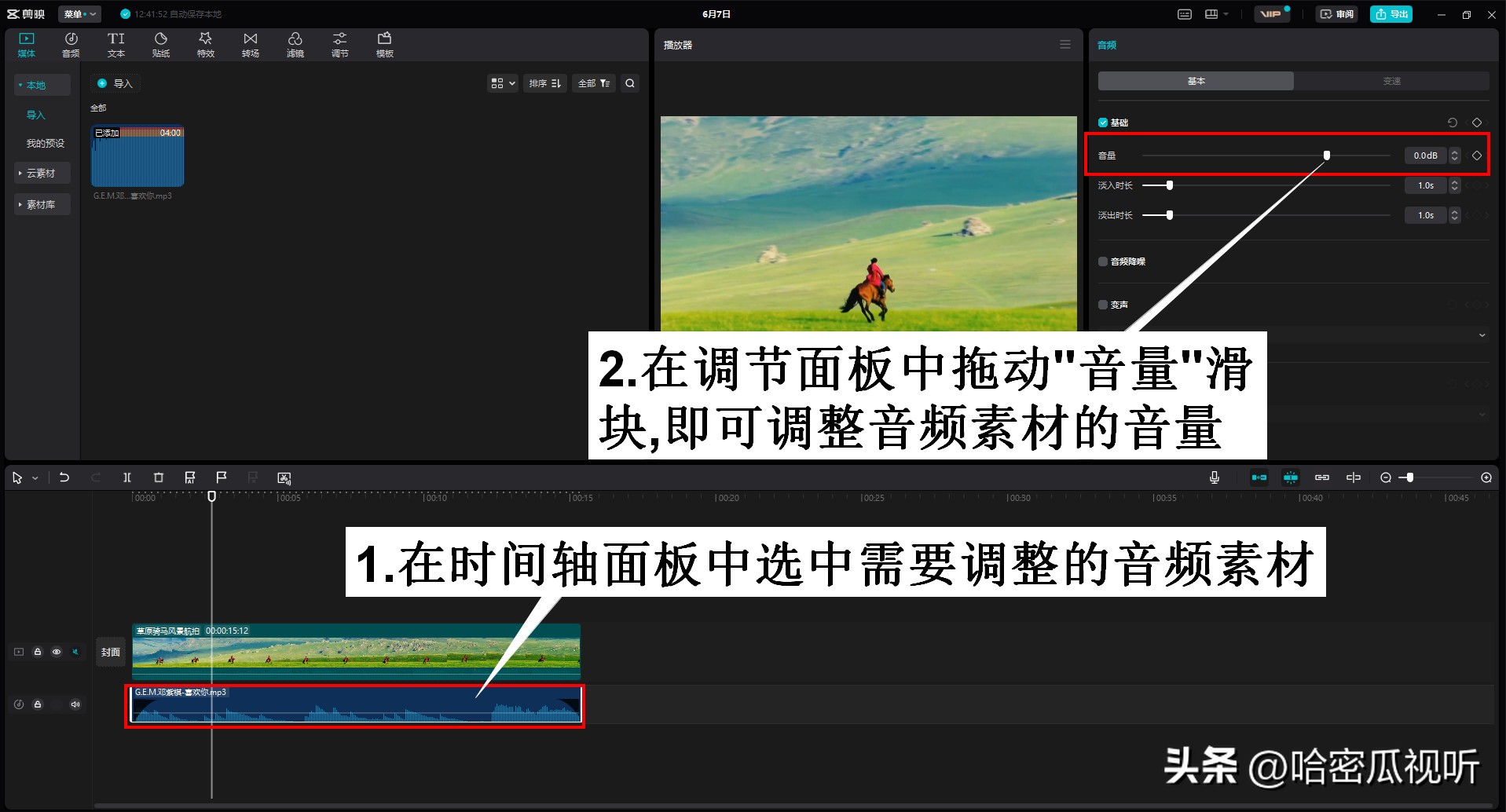The image size is (1506, 812).
Task: Click the delete icon in timeline toolbar
Action: 158,477
